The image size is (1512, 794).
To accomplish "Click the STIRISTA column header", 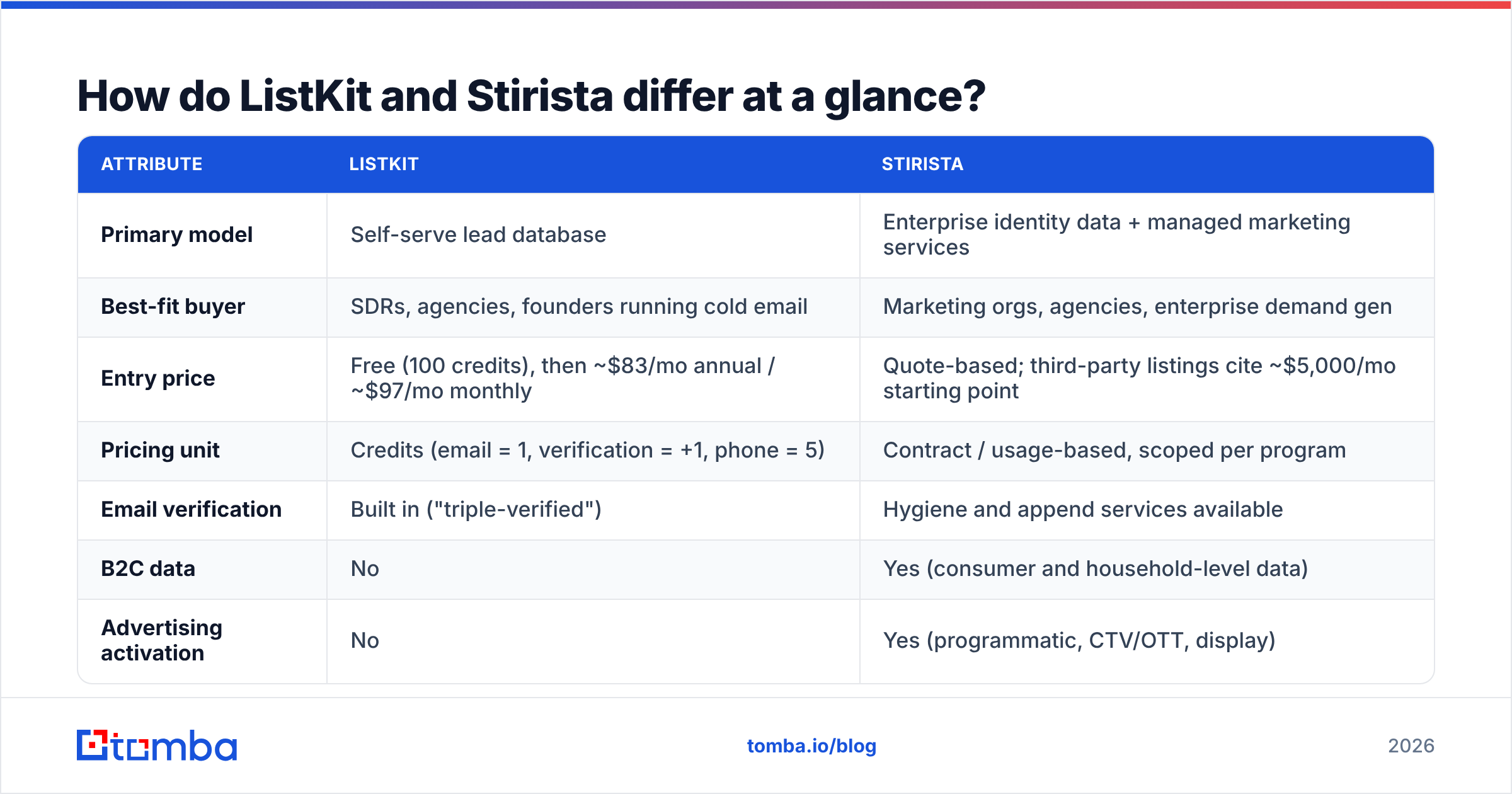I will 922,164.
